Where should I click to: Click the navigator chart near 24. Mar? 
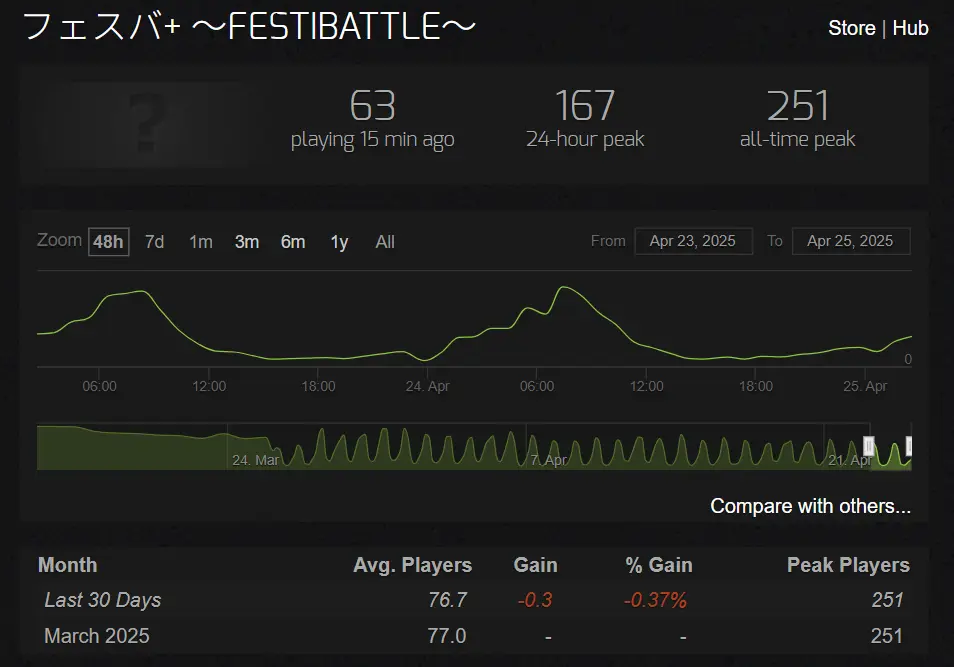(255, 460)
